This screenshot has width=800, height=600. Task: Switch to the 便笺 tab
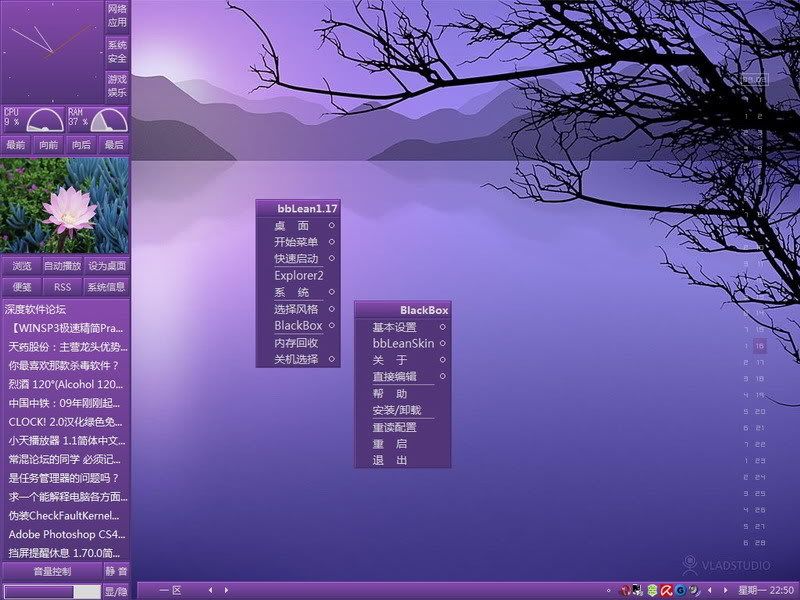pyautogui.click(x=21, y=287)
